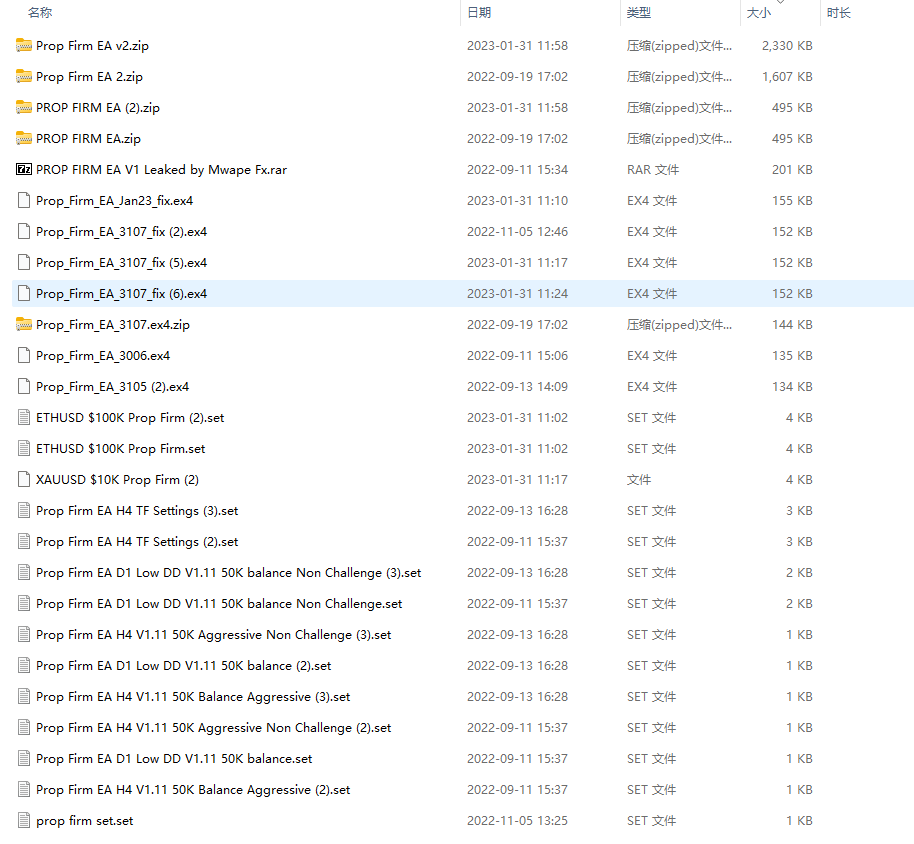Click the file icon of Prop_Firm_EA_3107_fix (6).ex4
Viewport: 914px width, 844px height.
point(24,293)
